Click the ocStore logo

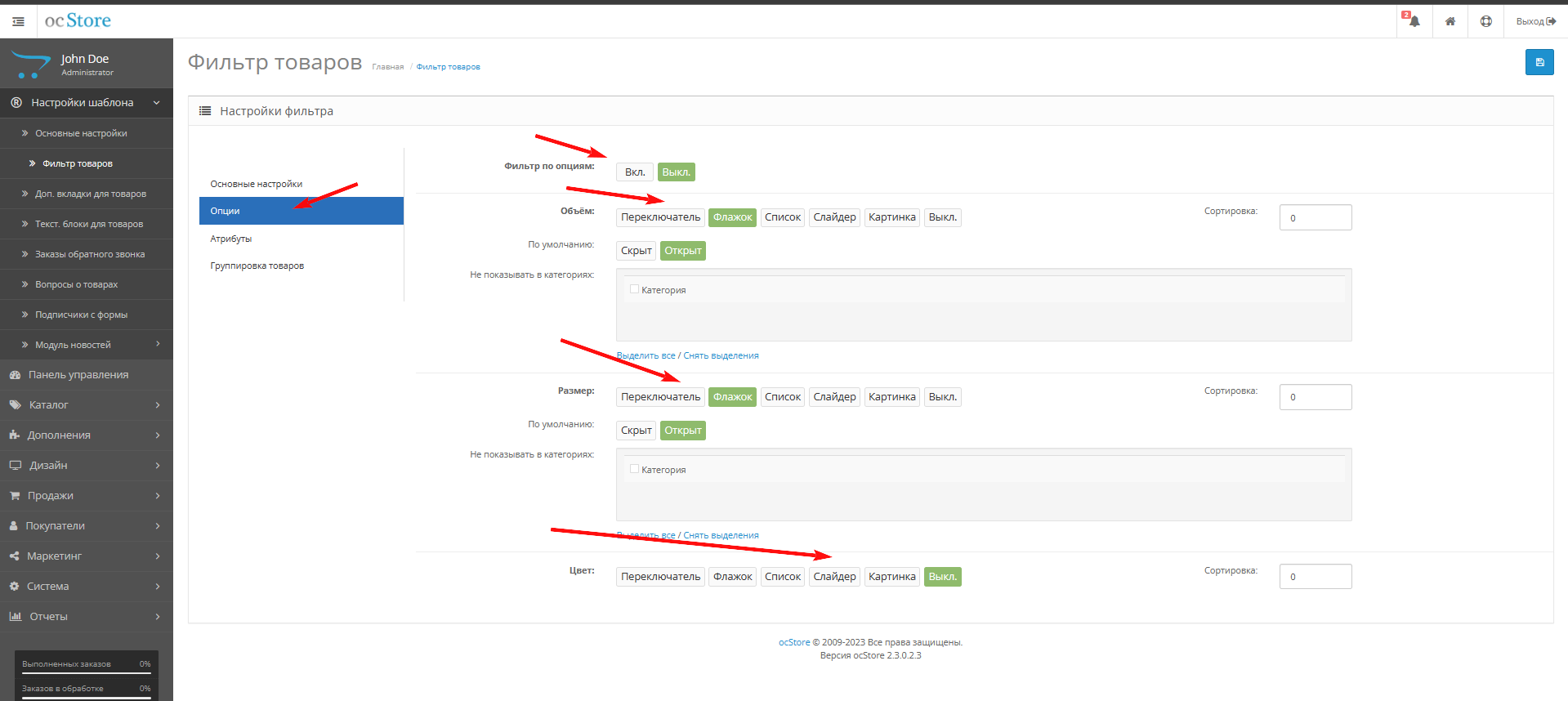78,20
